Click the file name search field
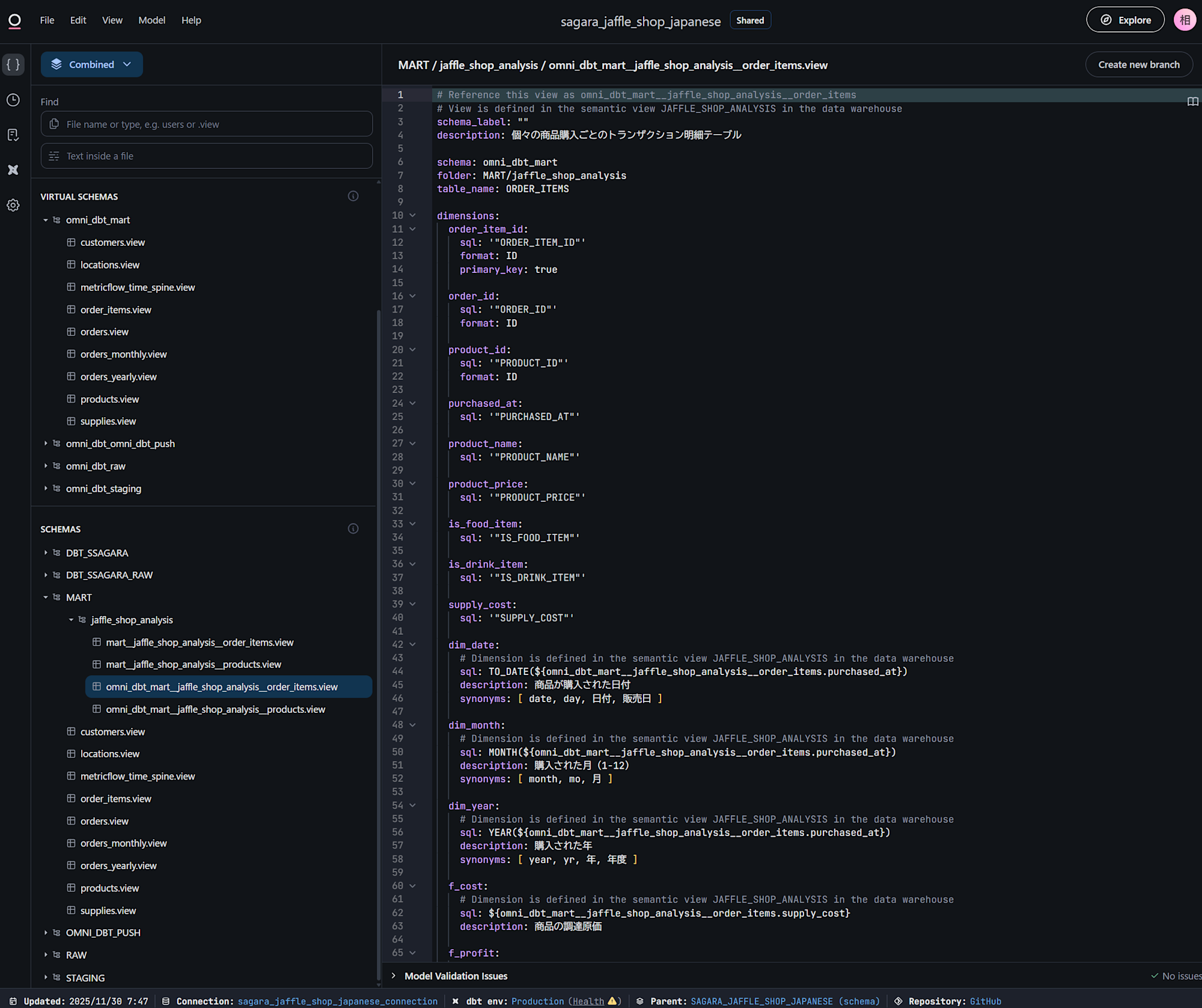The height and width of the screenshot is (1008, 1202). click(207, 124)
